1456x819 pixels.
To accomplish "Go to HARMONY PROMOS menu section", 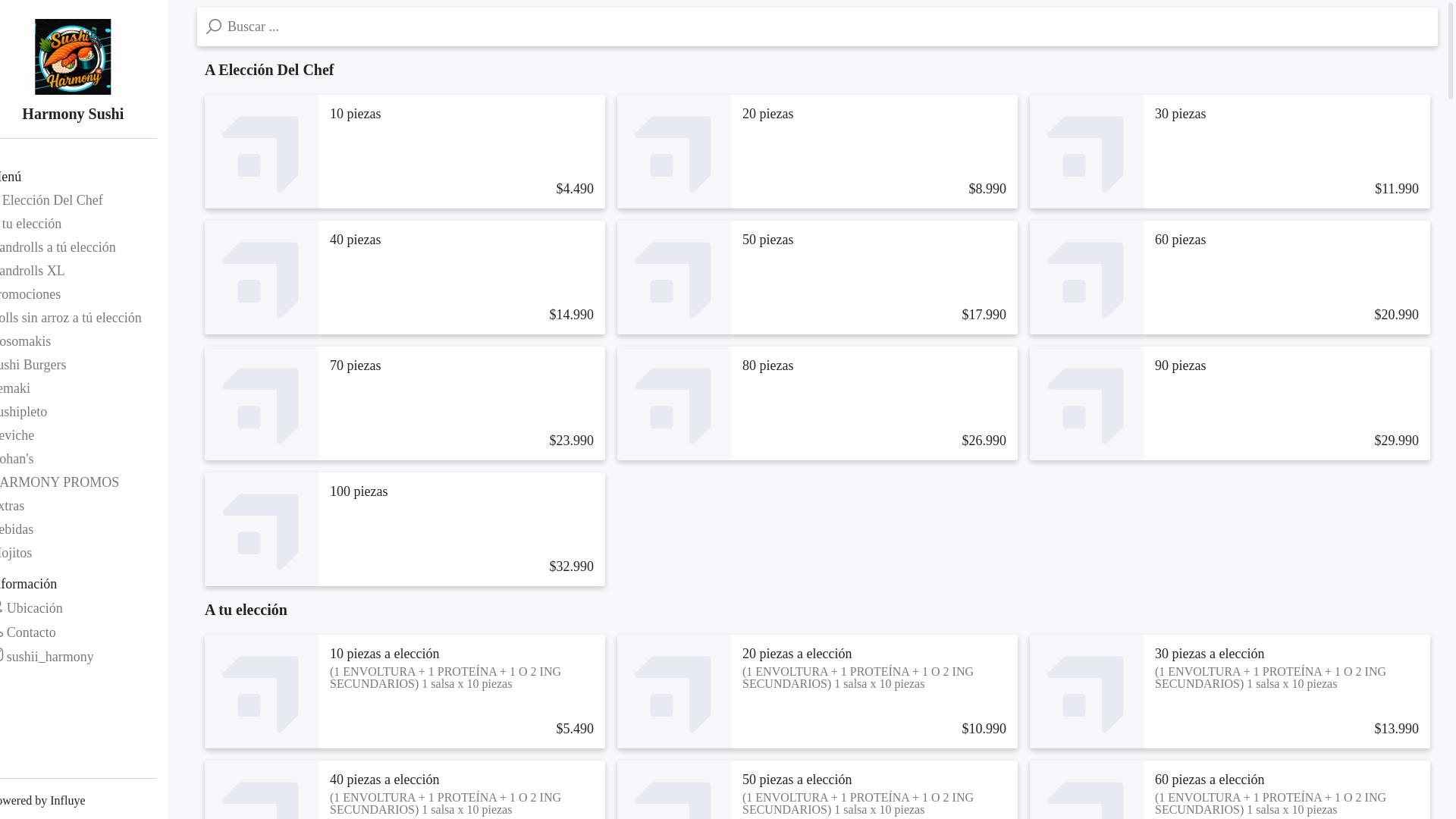I will pos(59,482).
